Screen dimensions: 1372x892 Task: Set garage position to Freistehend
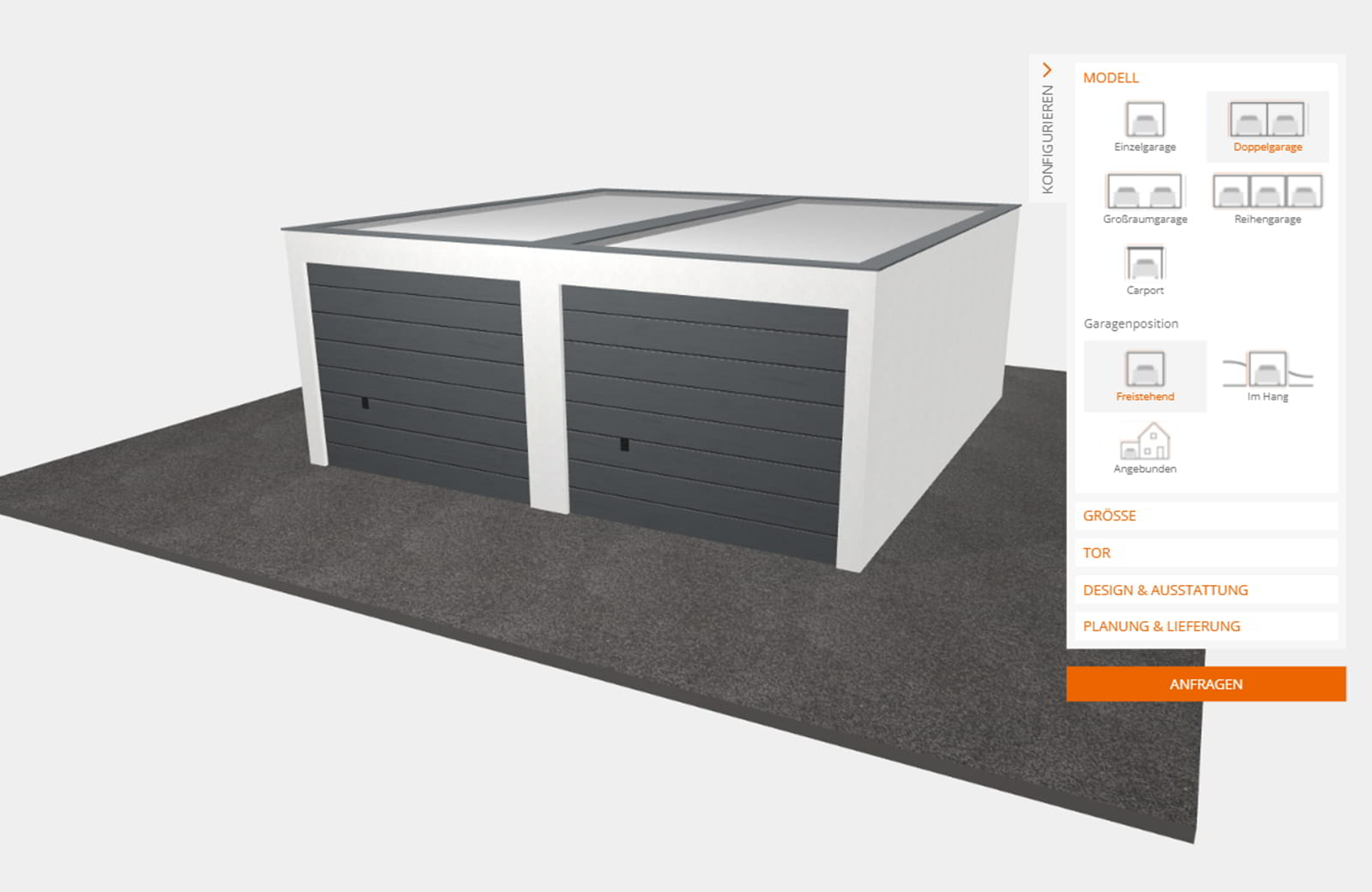pyautogui.click(x=1145, y=371)
